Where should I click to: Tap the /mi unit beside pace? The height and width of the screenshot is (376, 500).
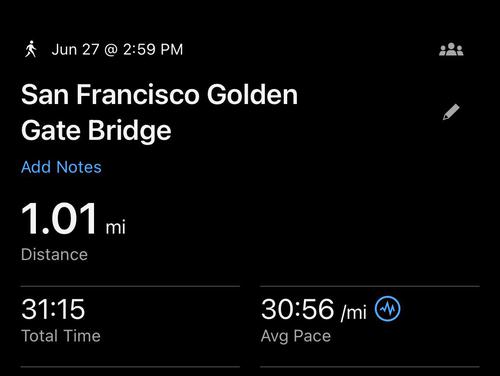point(354,312)
